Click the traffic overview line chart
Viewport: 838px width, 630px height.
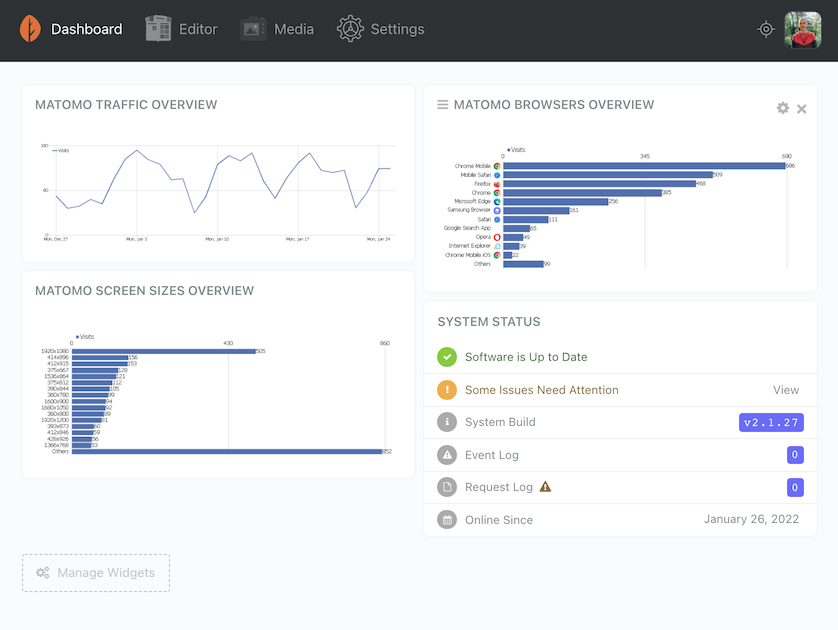tap(219, 190)
